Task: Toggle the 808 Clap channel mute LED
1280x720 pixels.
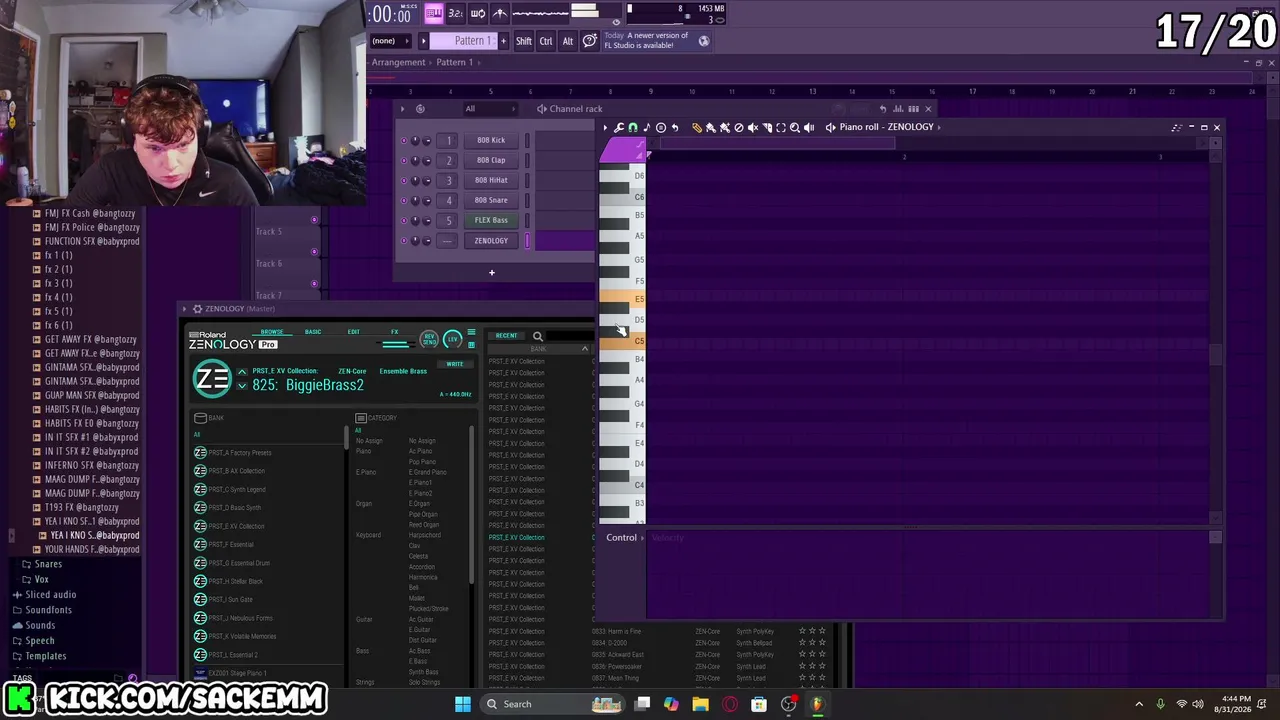Action: (x=404, y=161)
